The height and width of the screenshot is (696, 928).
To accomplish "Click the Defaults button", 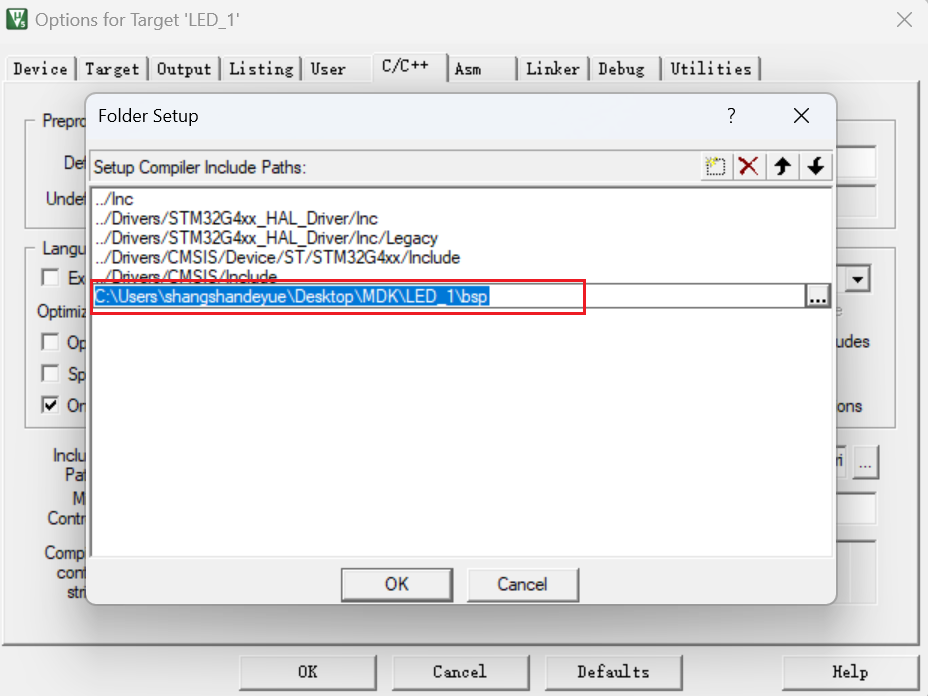I will 613,672.
